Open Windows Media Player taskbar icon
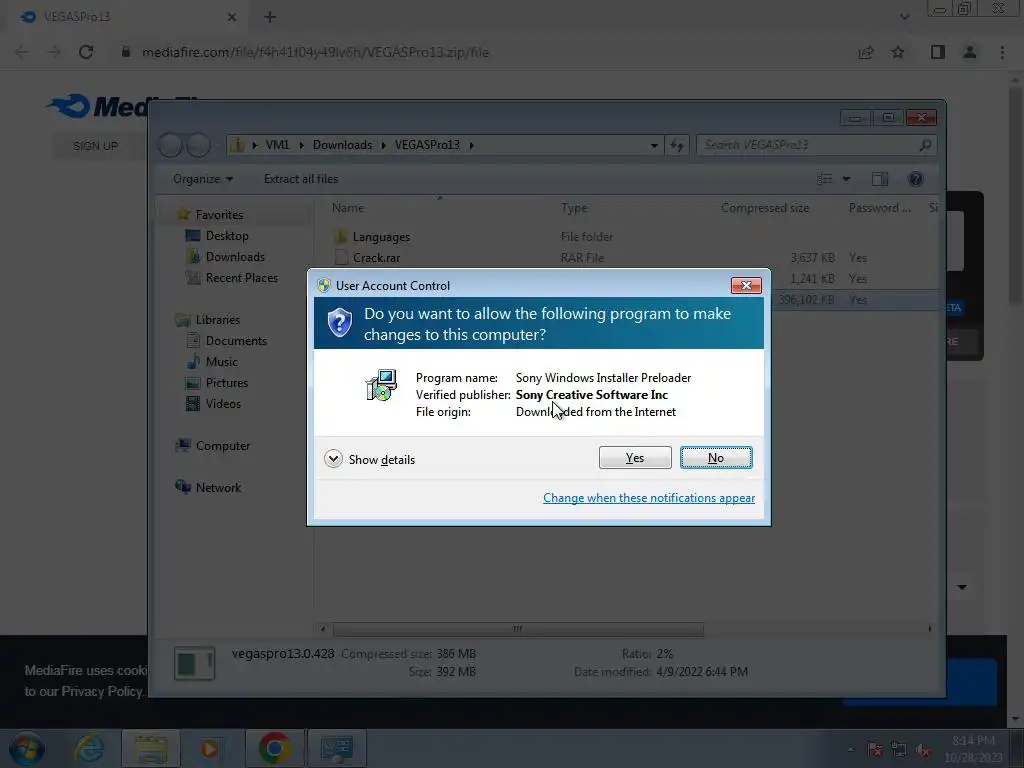Viewport: 1024px width, 768px height. 210,748
